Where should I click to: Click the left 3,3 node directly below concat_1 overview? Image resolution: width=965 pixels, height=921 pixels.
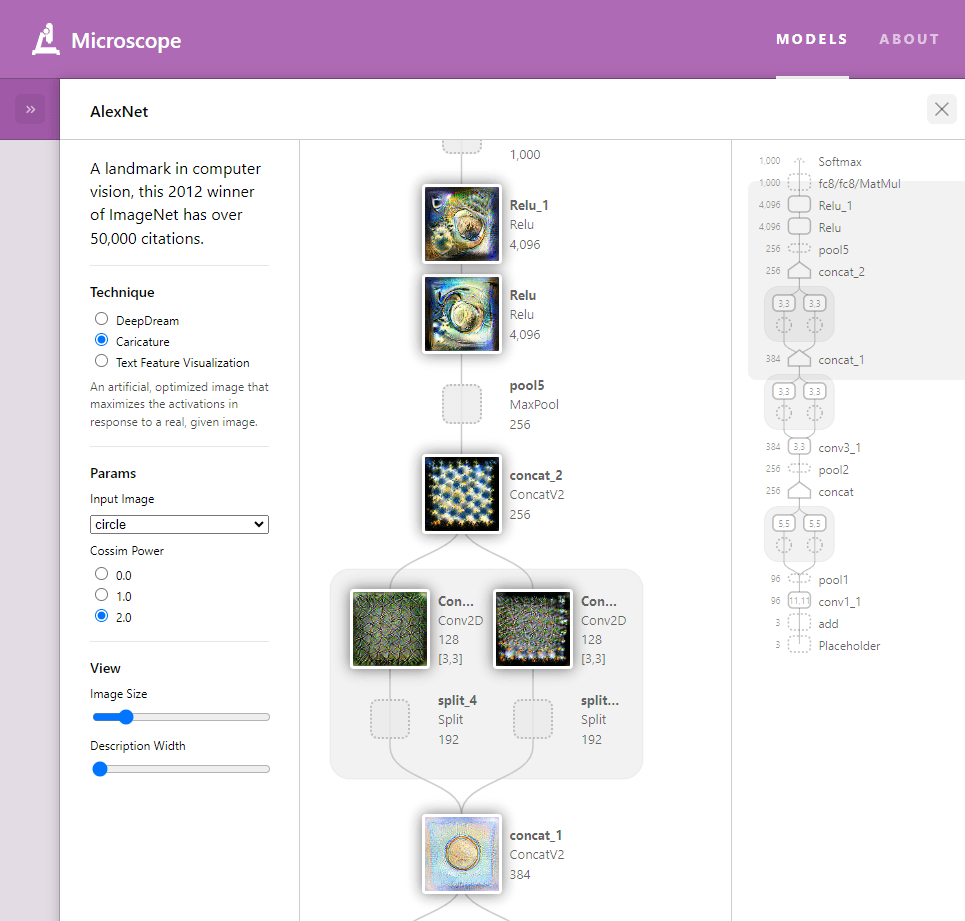783,391
